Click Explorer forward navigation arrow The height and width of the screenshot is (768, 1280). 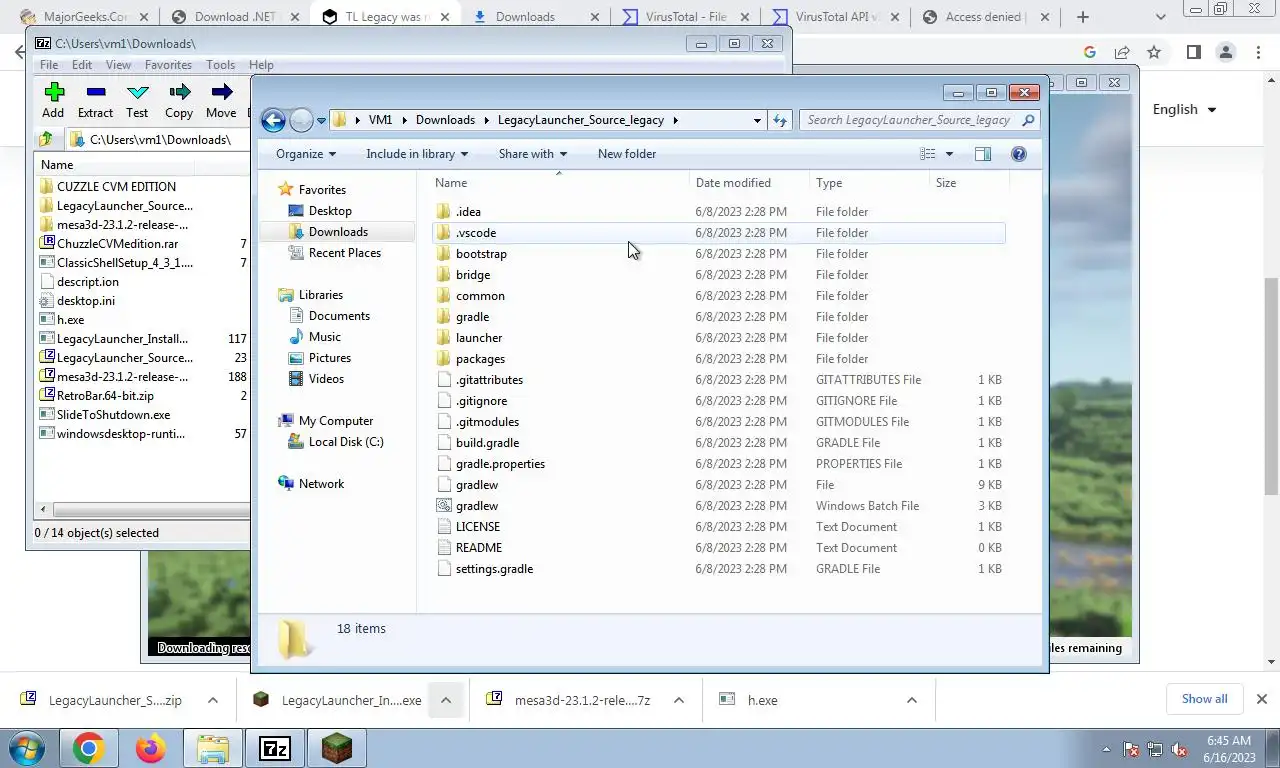click(x=301, y=120)
